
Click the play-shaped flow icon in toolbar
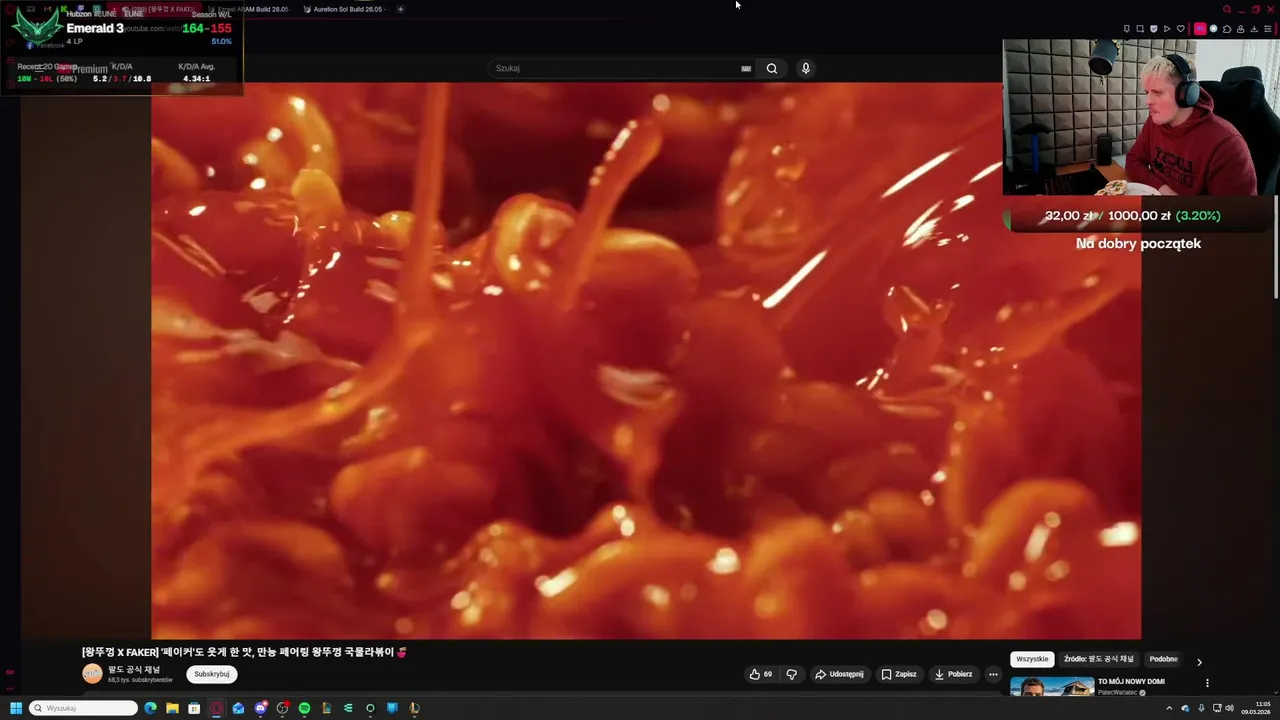(x=1167, y=29)
